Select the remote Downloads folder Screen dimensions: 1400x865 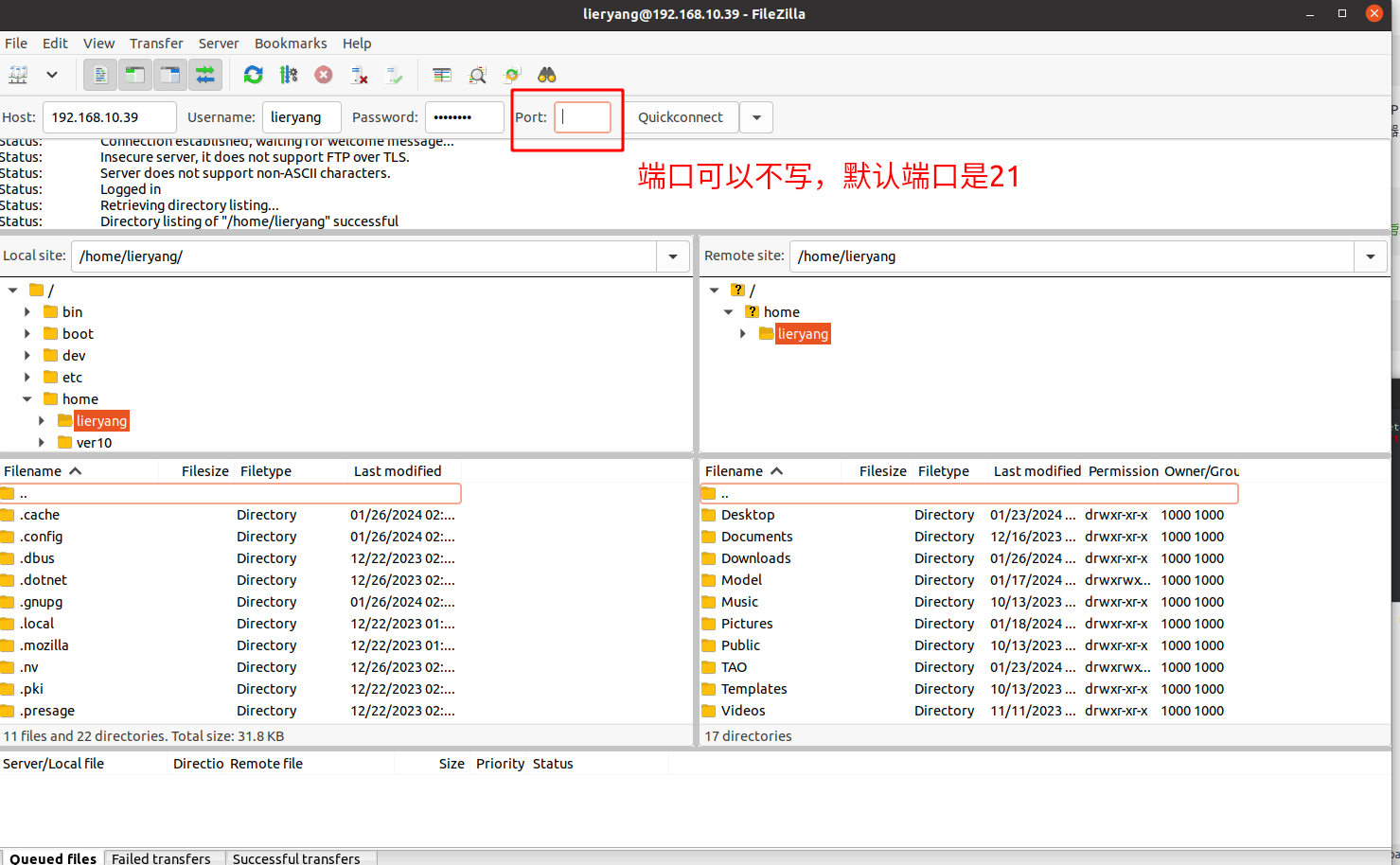pyautogui.click(x=969, y=558)
